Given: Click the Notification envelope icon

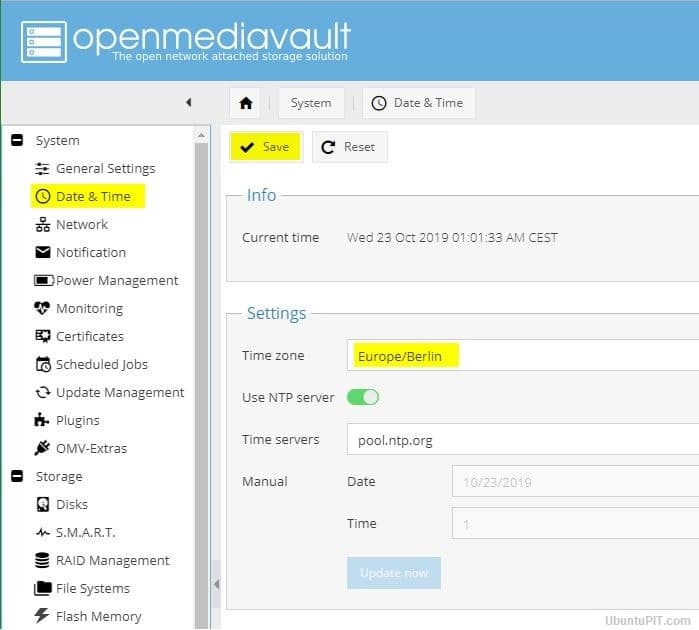Looking at the screenshot, I should 43,253.
